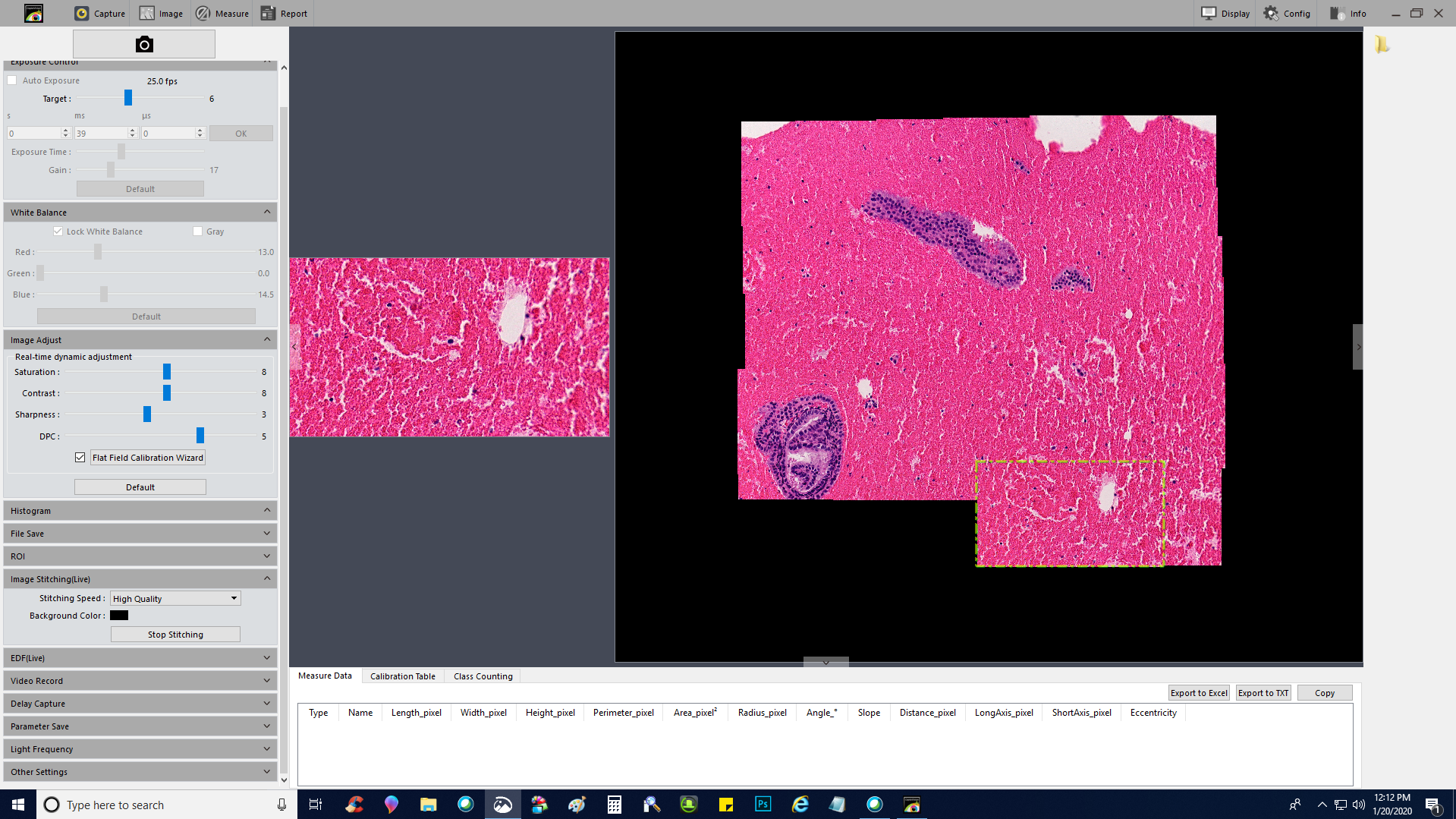Expand the Histogram panel
This screenshot has width=1456, height=819.
(140, 511)
